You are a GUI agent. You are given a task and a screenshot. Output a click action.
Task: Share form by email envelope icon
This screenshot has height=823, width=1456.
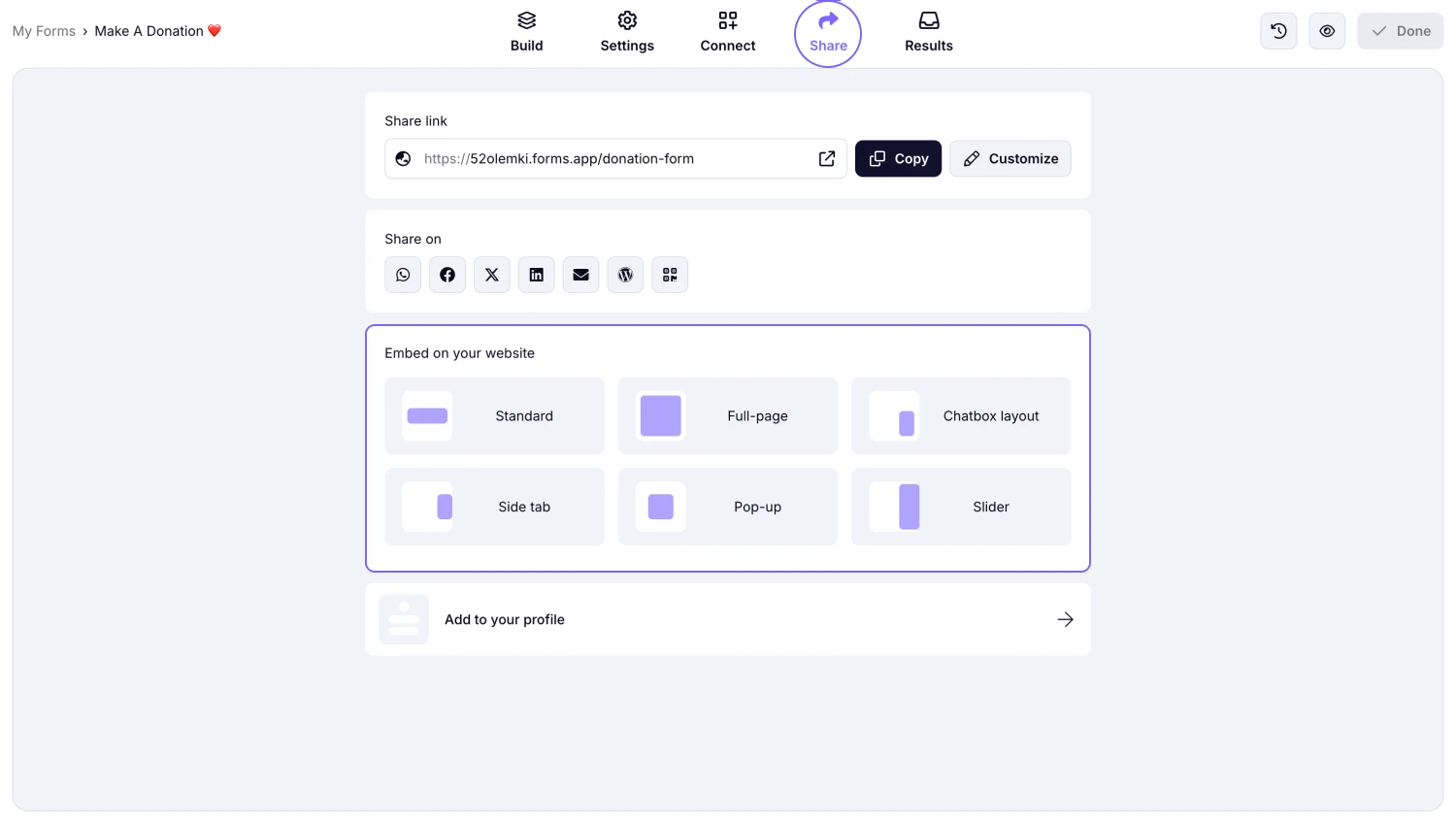[x=580, y=275]
